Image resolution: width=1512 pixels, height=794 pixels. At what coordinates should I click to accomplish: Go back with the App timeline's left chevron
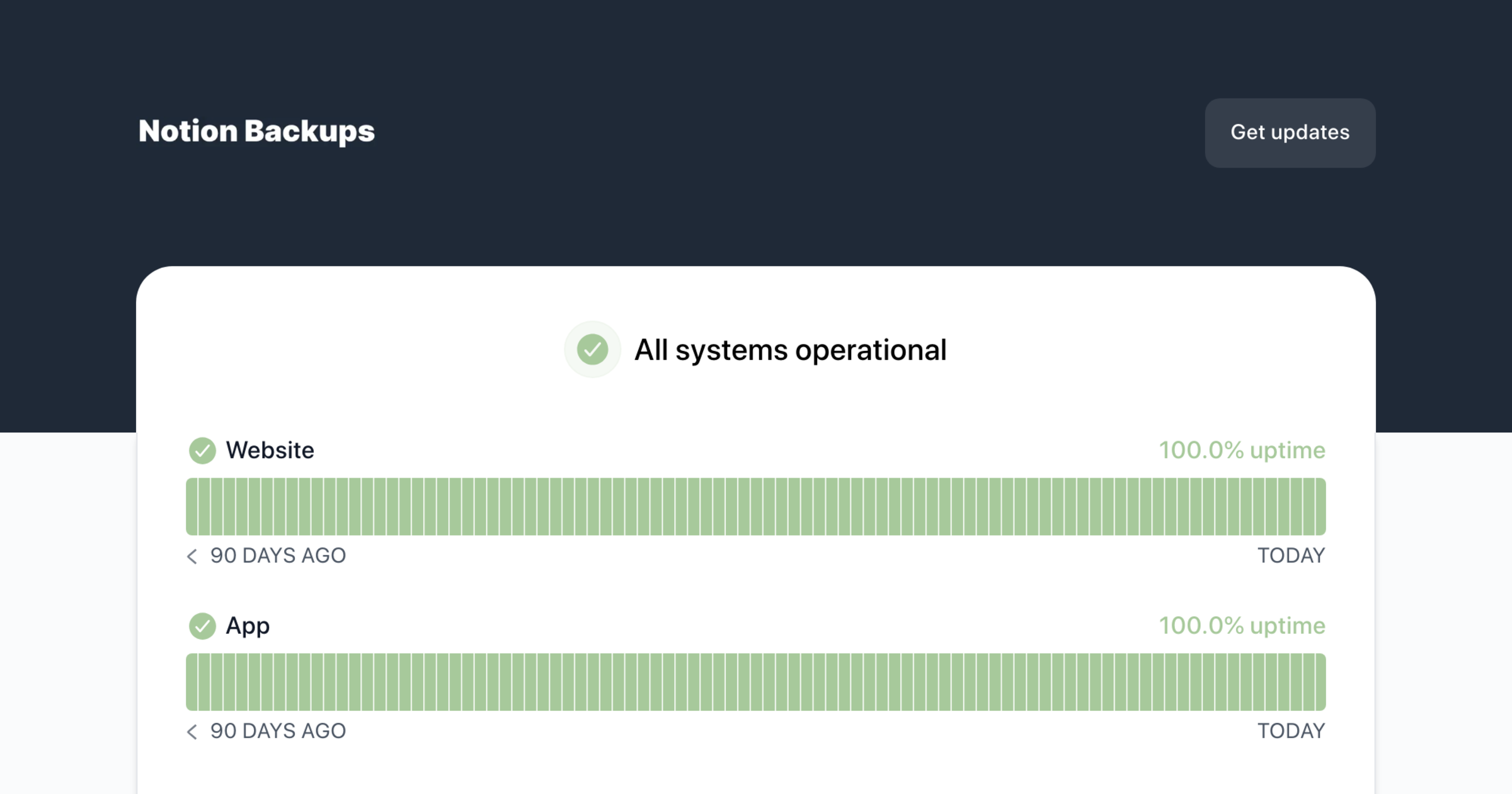192,732
